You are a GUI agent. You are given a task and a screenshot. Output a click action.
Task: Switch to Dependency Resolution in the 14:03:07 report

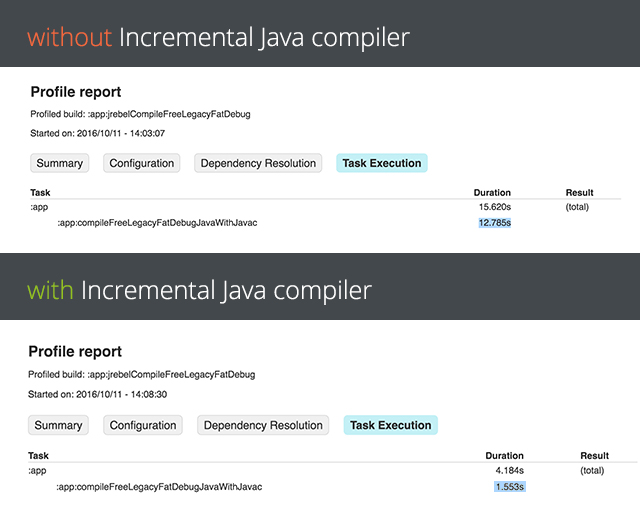259,163
